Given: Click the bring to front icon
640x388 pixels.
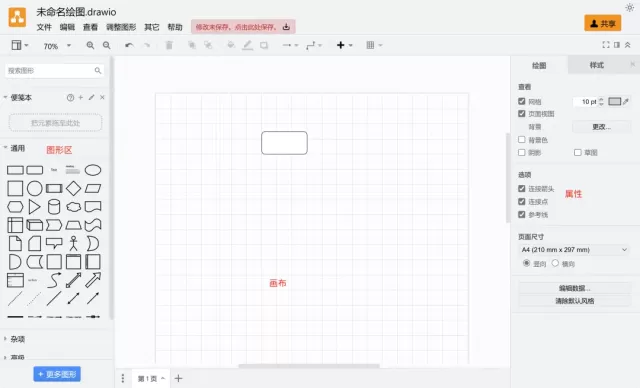Looking at the screenshot, I should point(191,45).
